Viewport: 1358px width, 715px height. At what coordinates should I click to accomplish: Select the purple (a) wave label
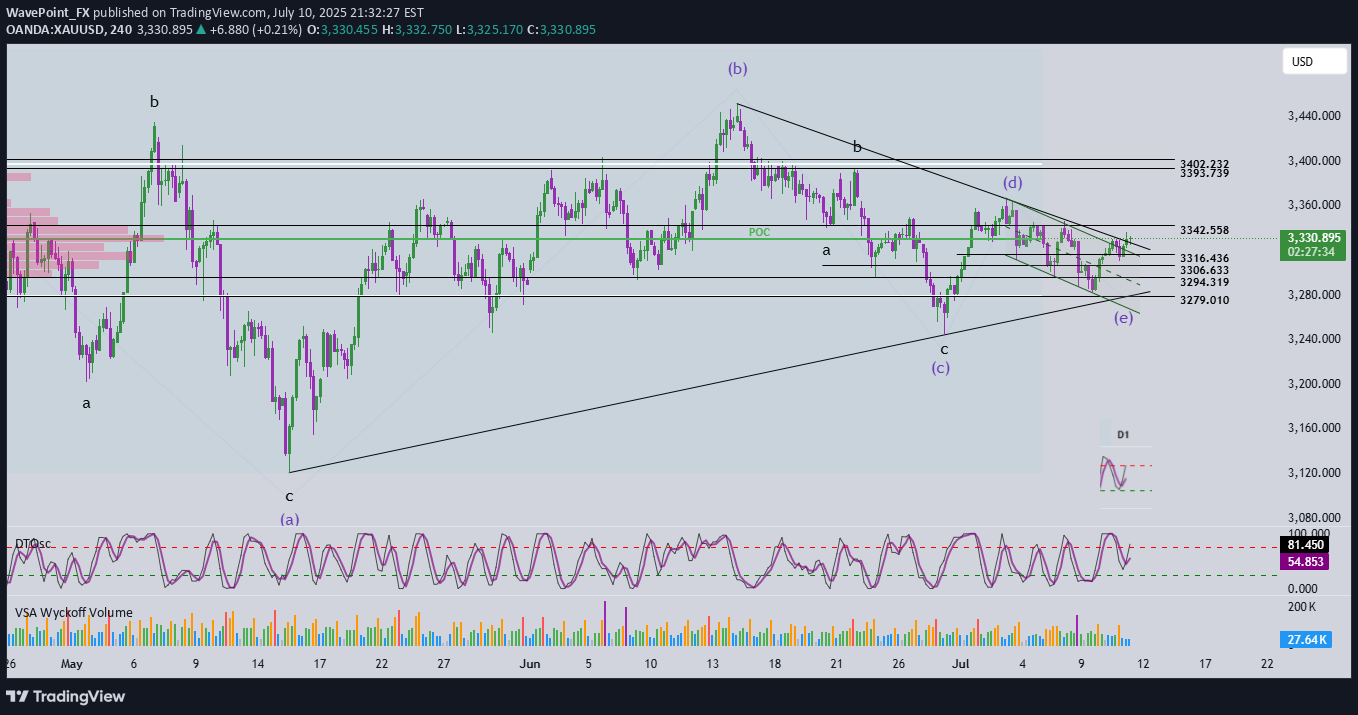click(x=289, y=519)
